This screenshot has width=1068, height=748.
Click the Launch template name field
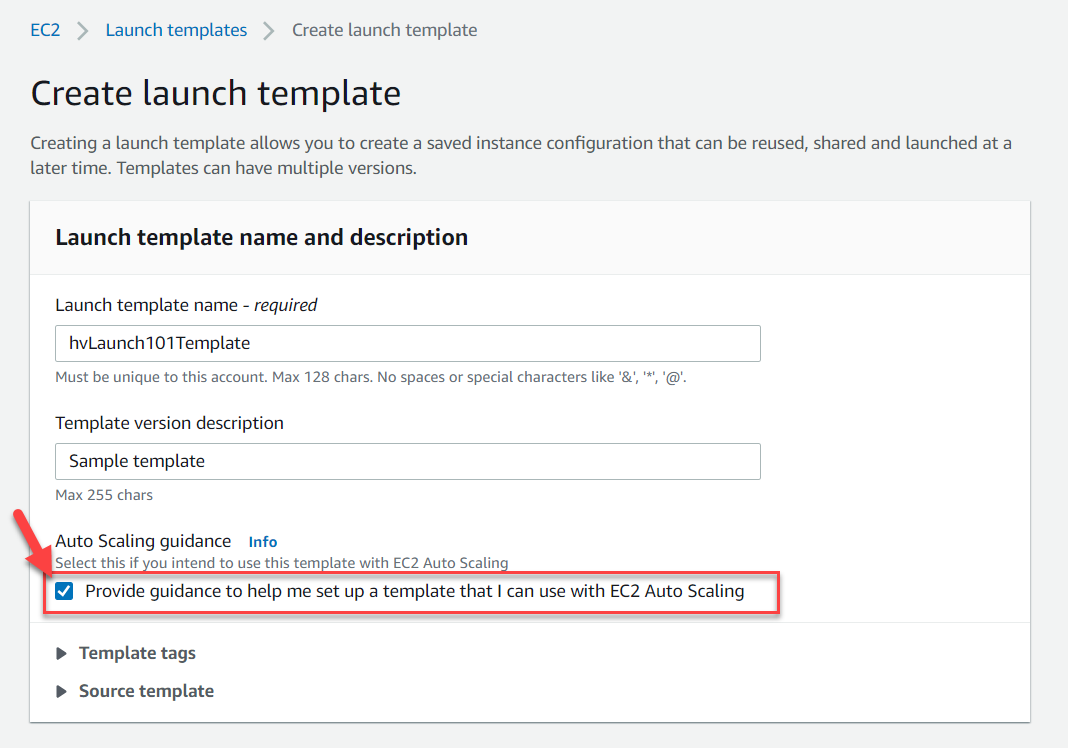pos(407,343)
